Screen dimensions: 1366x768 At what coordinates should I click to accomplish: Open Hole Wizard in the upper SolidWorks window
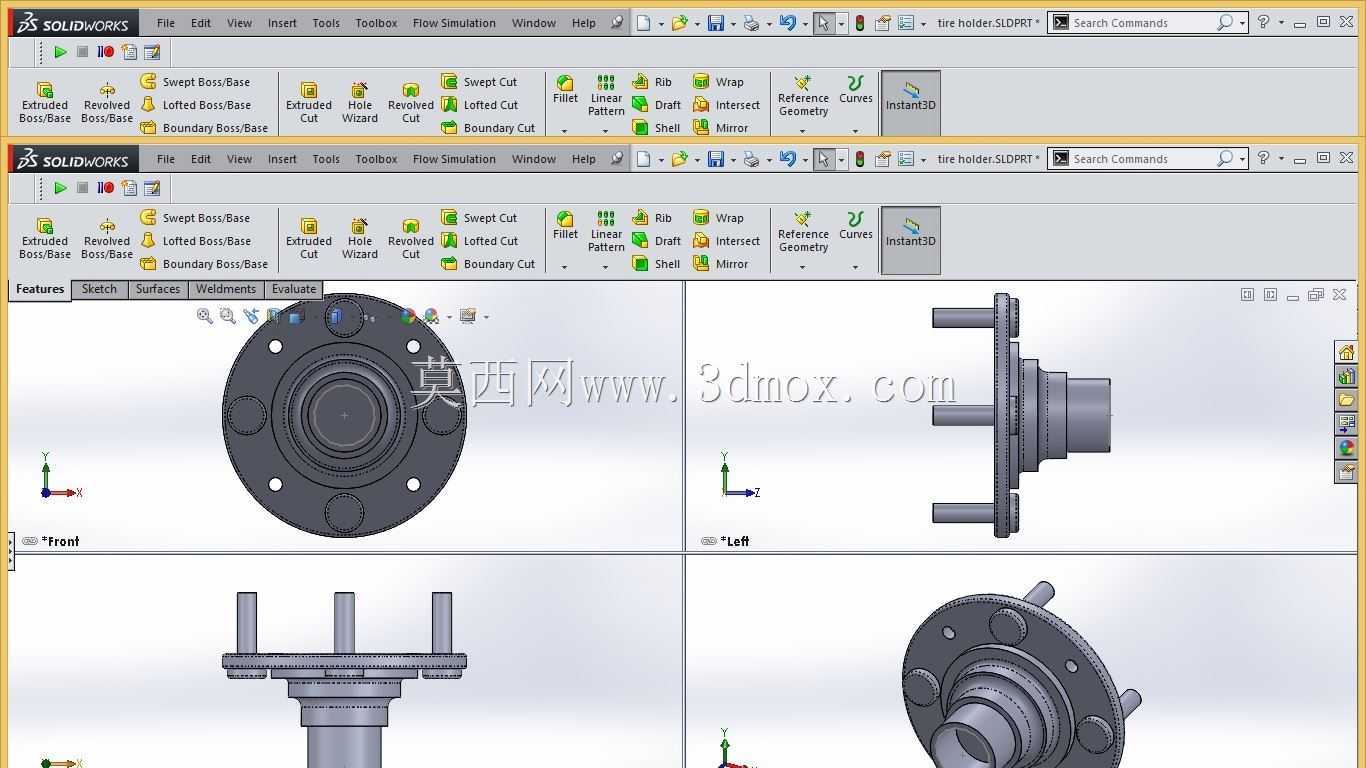tap(360, 104)
